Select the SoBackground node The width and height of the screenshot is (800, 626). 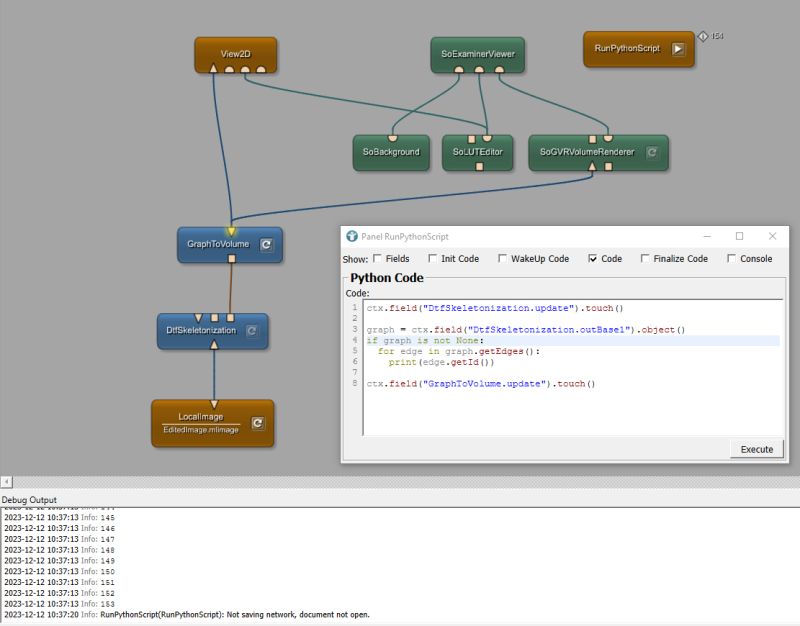click(390, 153)
